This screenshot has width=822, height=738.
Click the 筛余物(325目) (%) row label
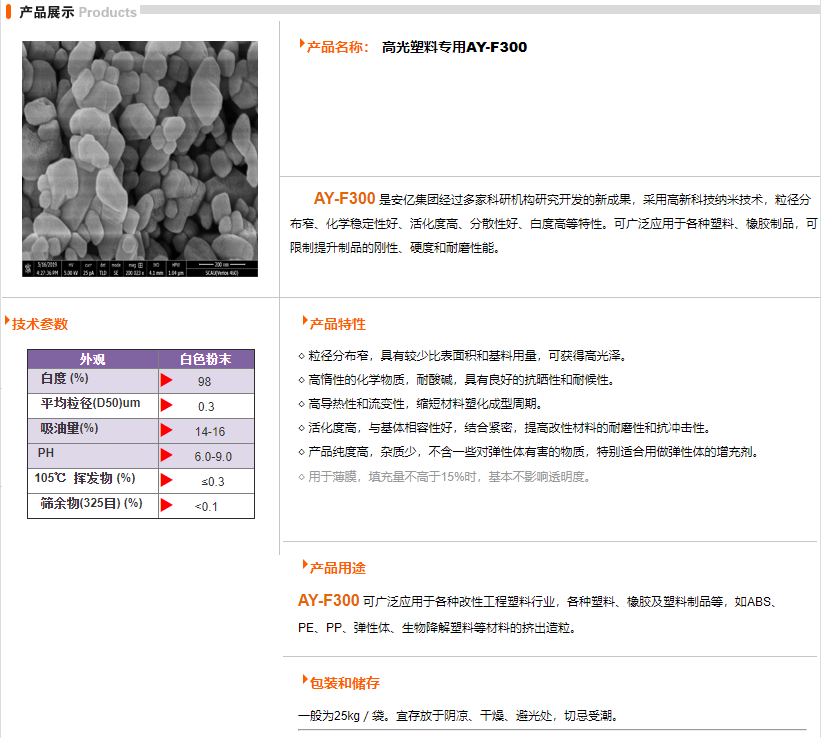(x=91, y=503)
